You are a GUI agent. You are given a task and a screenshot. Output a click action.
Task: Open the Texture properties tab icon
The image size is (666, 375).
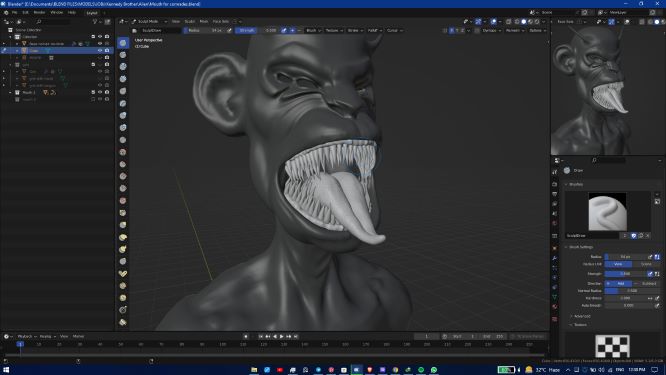tap(555, 319)
